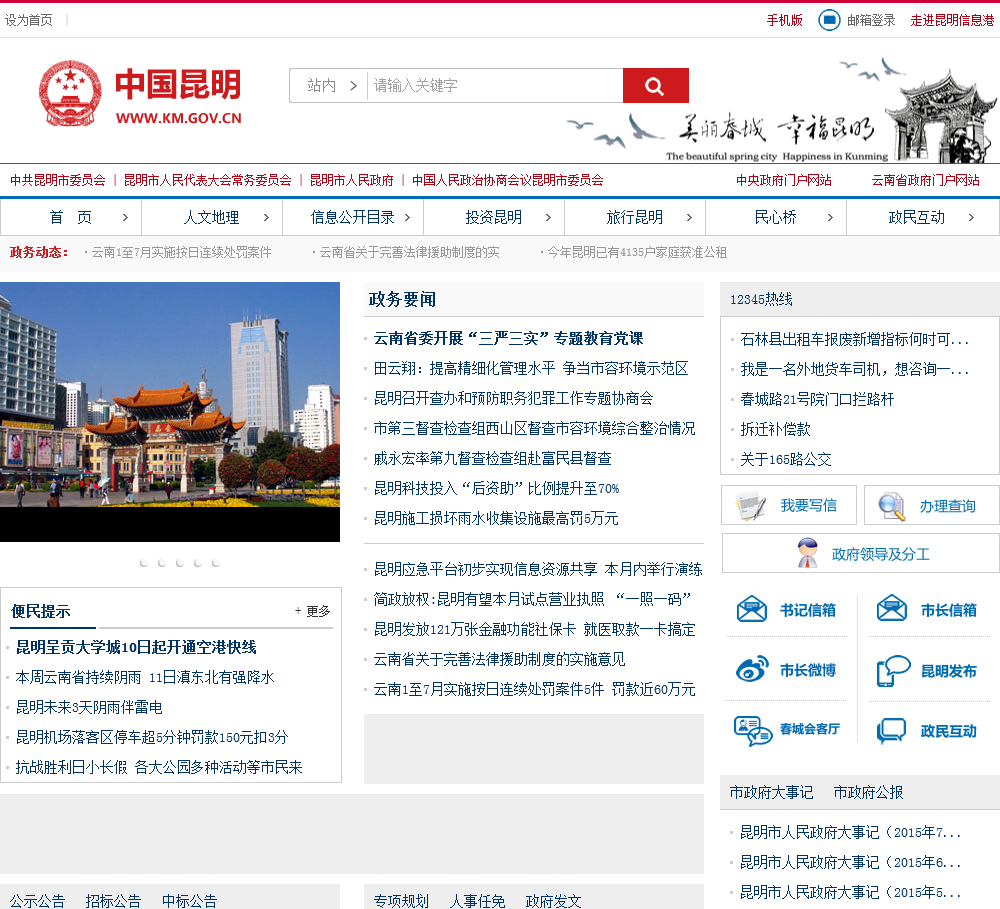The image size is (1000, 909).
Task: Click the 办理查询 magnifier icon
Action: tap(891, 506)
